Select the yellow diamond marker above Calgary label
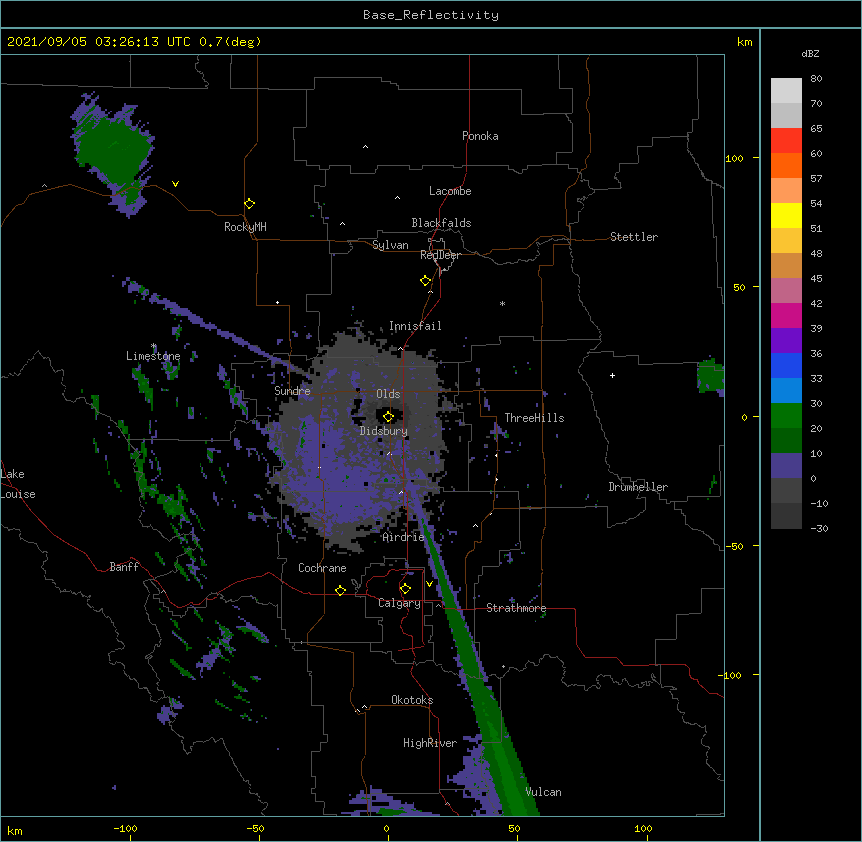 [x=405, y=589]
